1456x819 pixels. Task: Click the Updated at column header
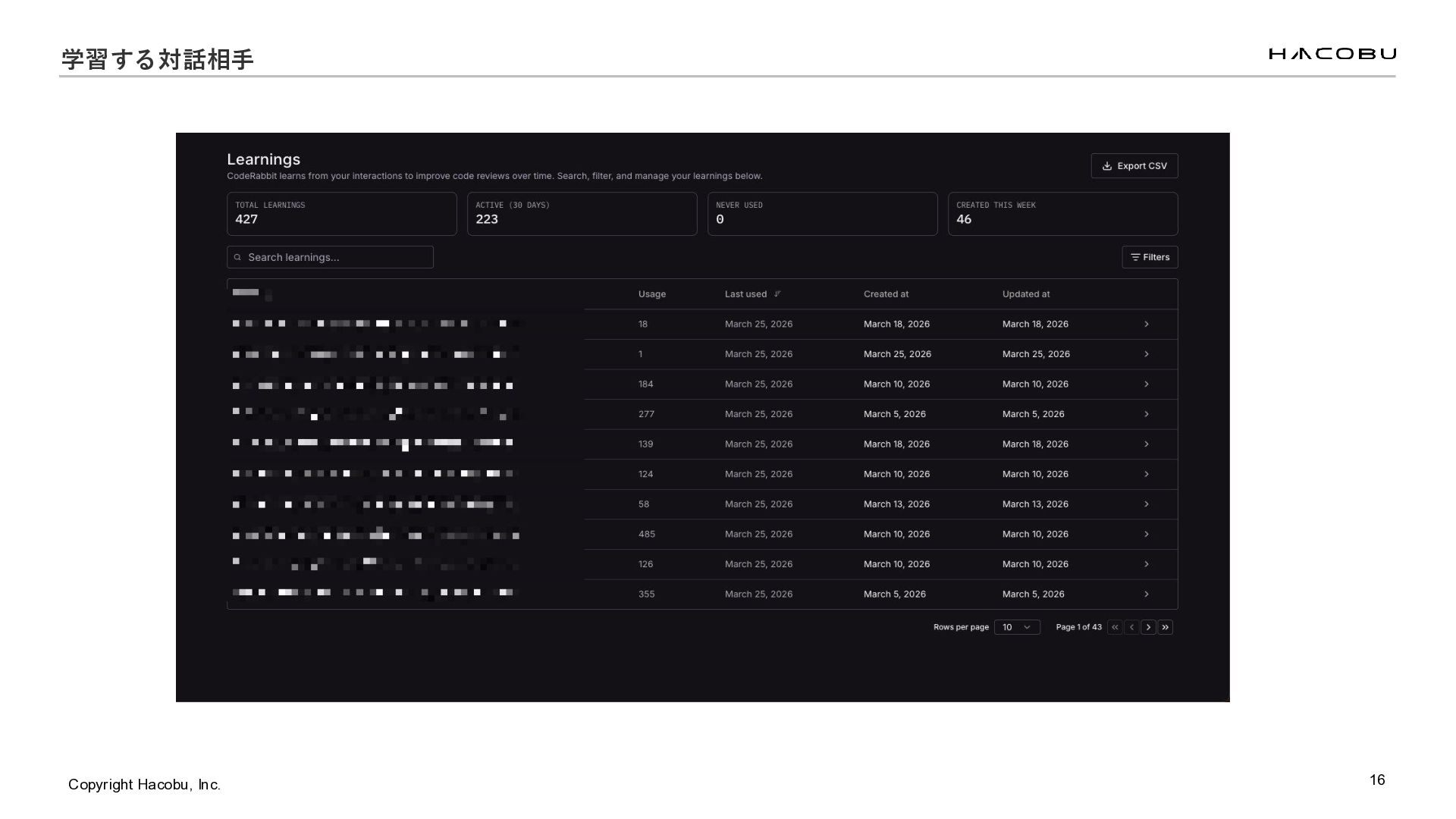pyautogui.click(x=1025, y=294)
